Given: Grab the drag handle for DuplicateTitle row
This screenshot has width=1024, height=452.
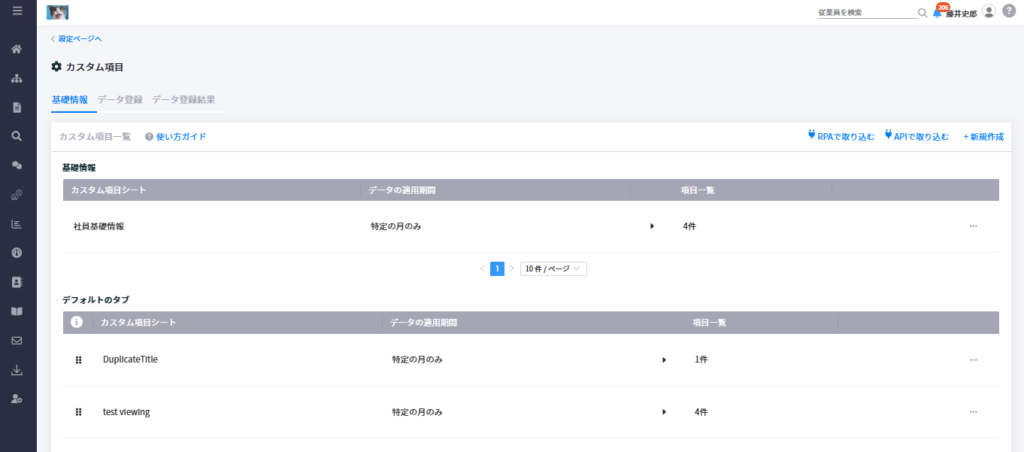Looking at the screenshot, I should click(78, 360).
